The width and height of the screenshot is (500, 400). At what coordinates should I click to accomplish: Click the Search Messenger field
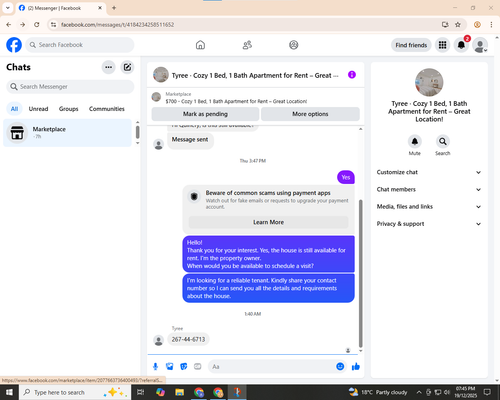70,87
